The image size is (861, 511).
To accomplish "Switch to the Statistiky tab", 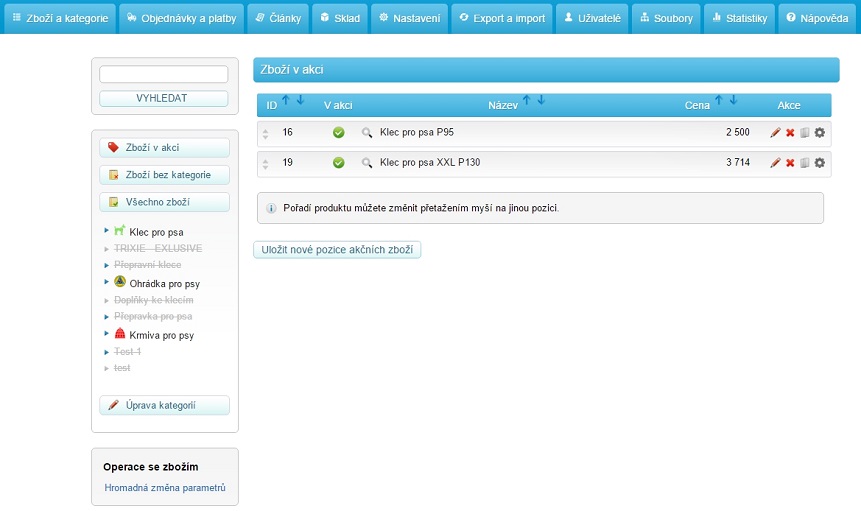I will click(739, 19).
